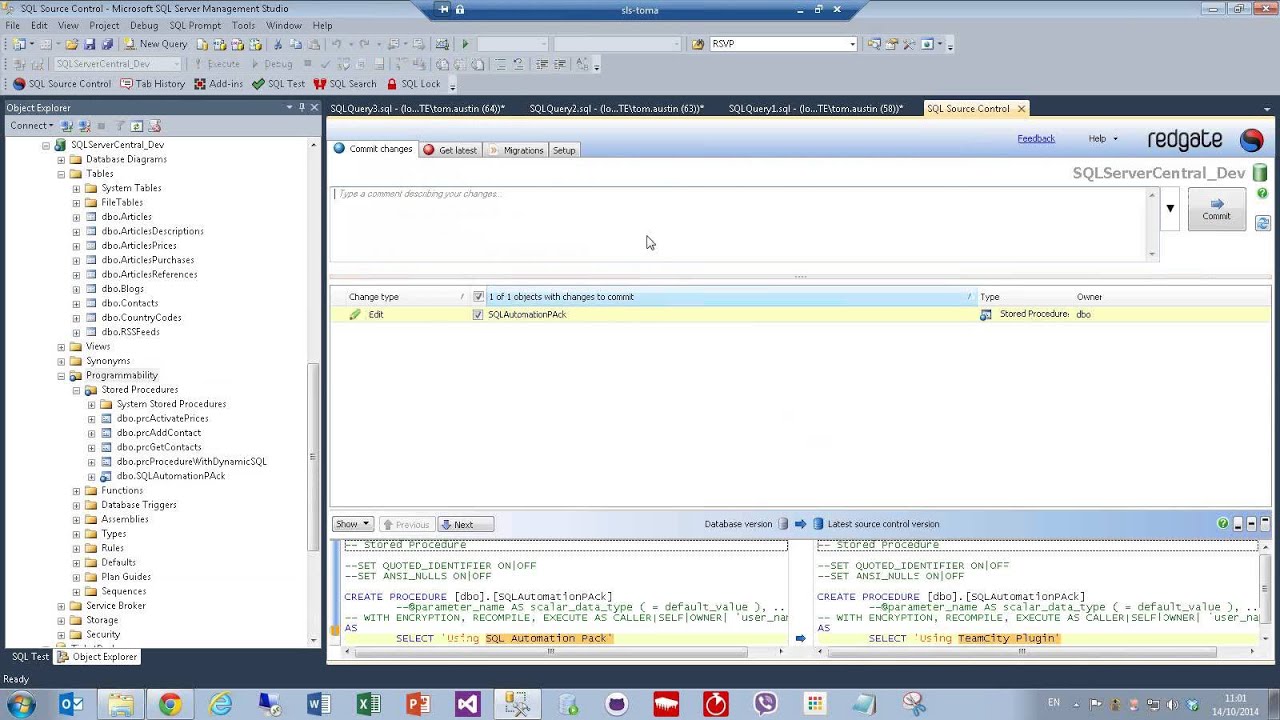The image size is (1280, 720).
Task: Collapse the Programmability folder
Action: point(61,375)
